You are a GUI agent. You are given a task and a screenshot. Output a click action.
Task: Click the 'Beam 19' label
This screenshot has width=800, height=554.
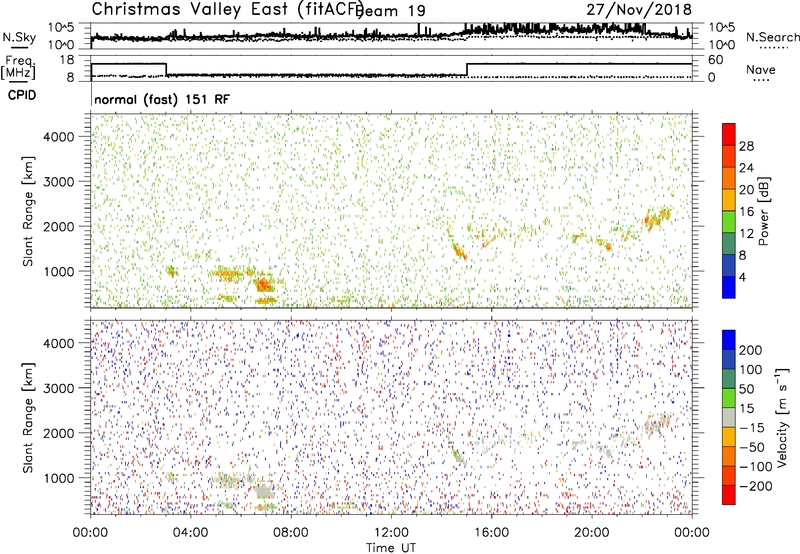pyautogui.click(x=391, y=11)
